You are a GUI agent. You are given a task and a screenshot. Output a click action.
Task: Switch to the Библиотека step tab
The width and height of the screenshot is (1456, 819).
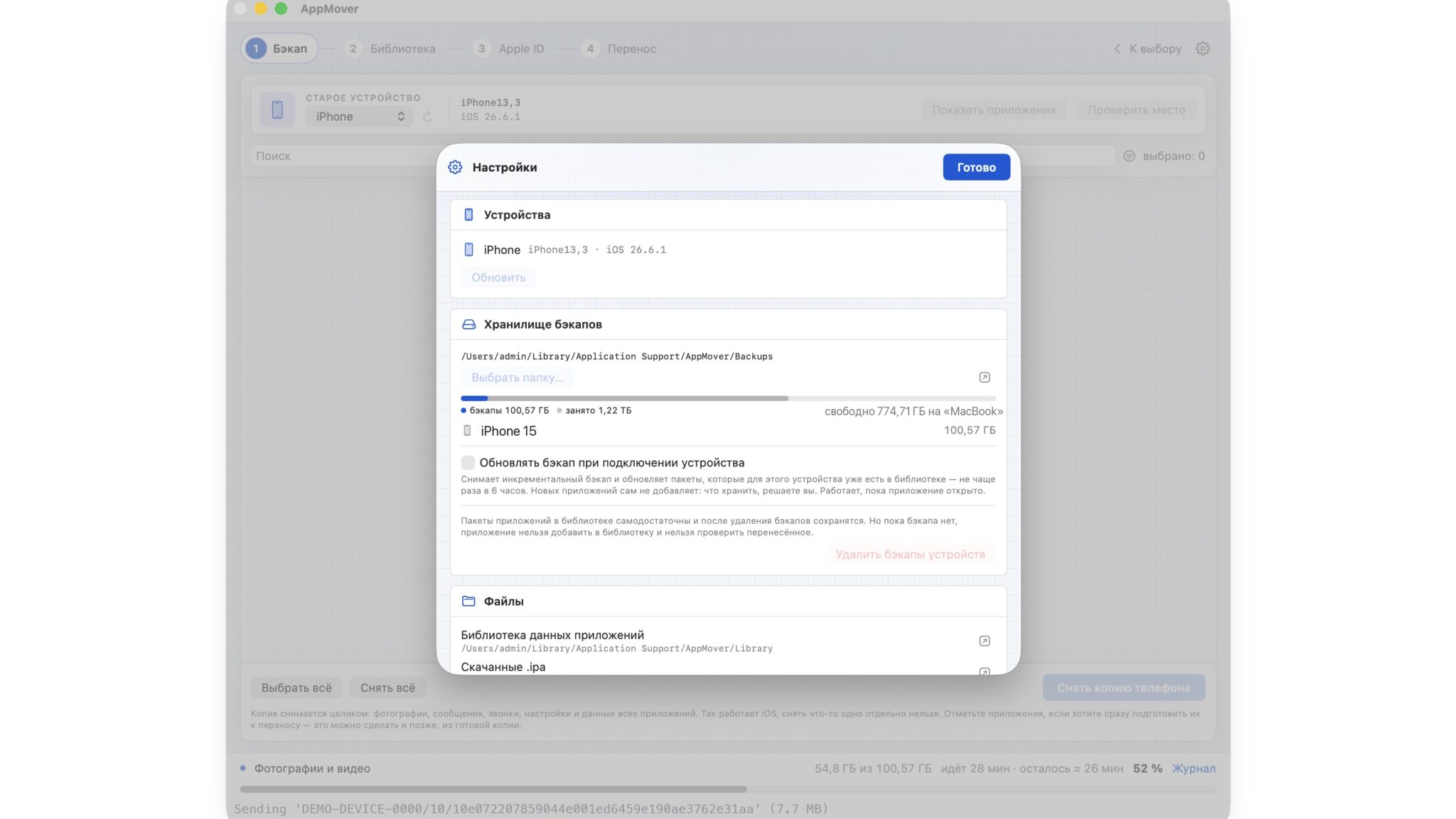pyautogui.click(x=390, y=48)
